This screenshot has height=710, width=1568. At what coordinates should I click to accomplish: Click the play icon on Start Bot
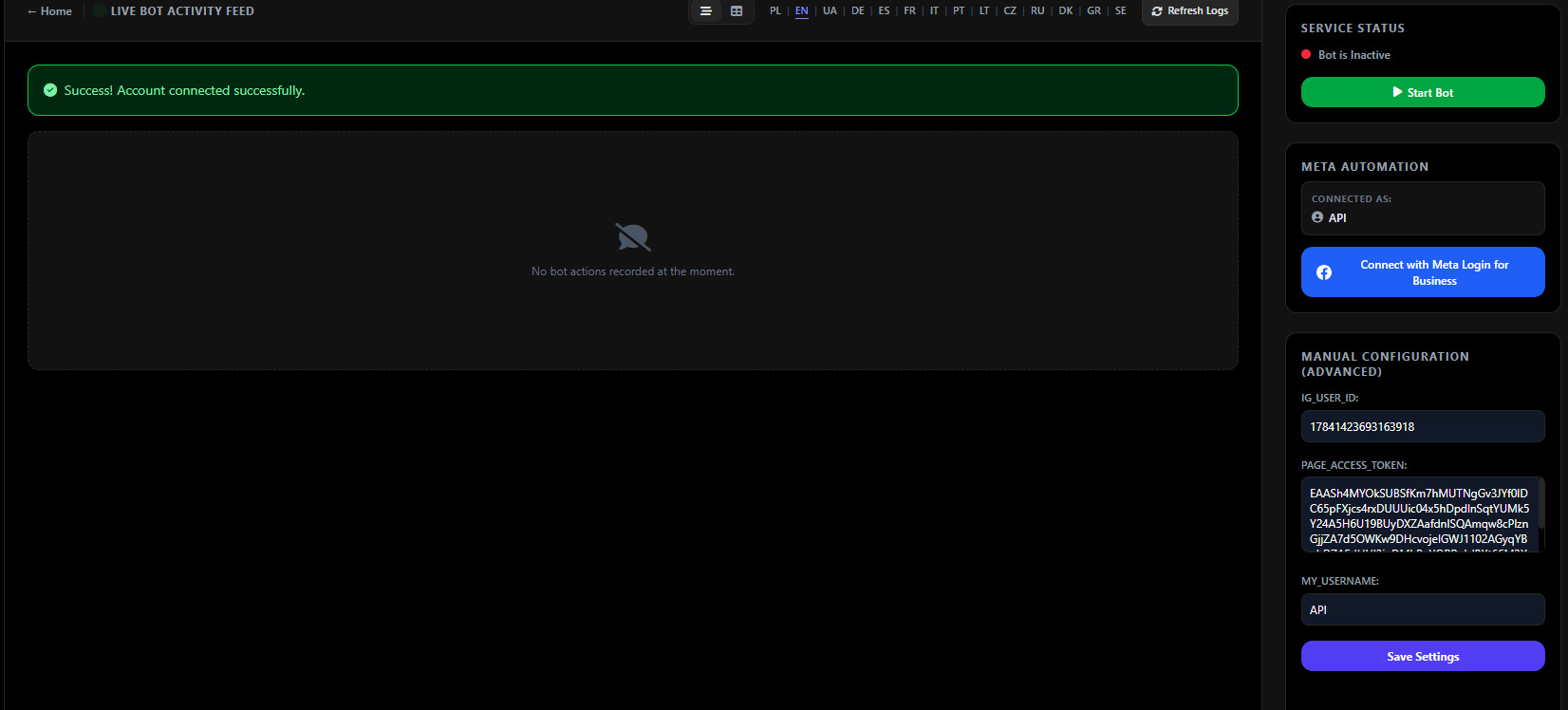pyautogui.click(x=1397, y=92)
